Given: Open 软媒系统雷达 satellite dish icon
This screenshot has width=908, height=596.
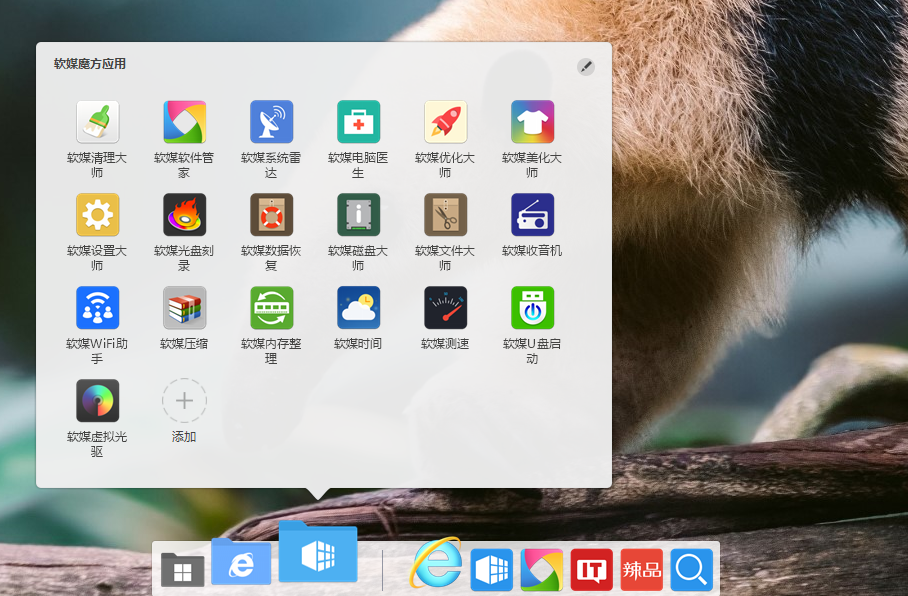Looking at the screenshot, I should click(x=271, y=122).
